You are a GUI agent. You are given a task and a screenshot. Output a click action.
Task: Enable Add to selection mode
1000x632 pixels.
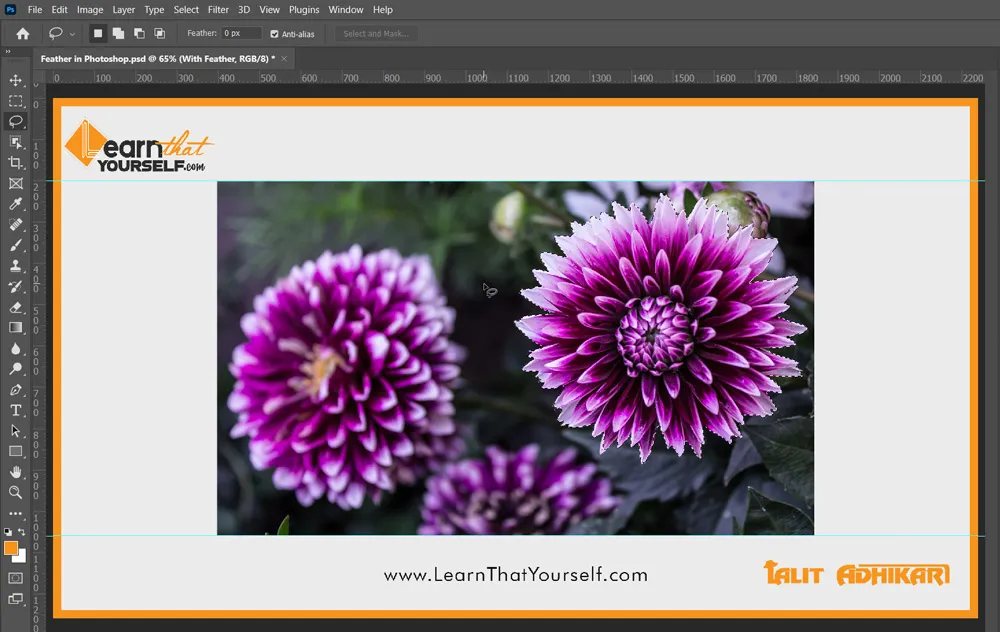118,34
